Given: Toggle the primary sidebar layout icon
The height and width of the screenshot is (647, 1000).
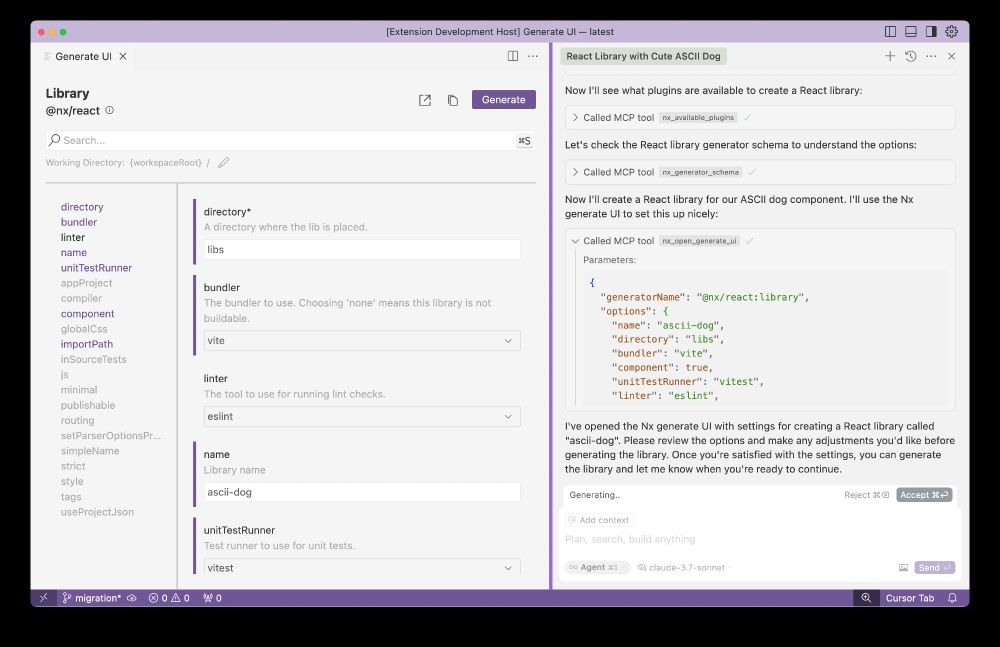Looking at the screenshot, I should 890,31.
